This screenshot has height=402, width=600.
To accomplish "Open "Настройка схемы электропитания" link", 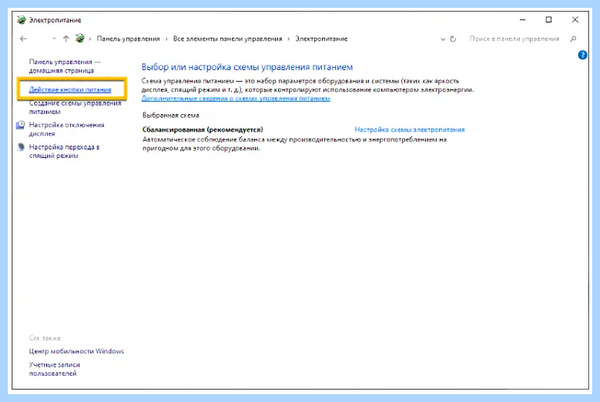I will [409, 130].
